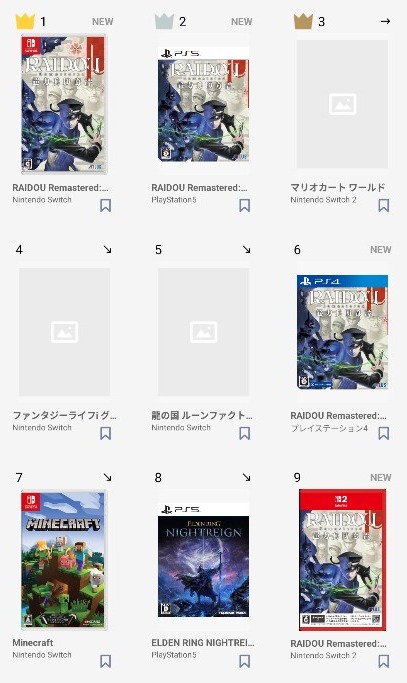Bookmark the RAIDOU PS4 edition

(383, 433)
